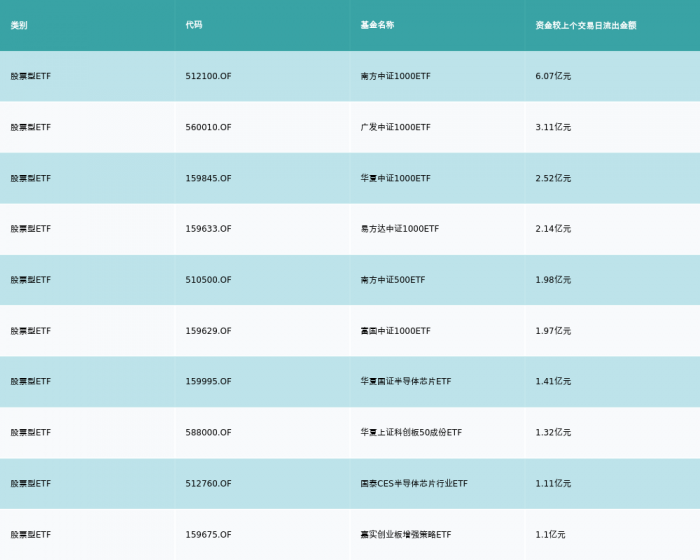Click 股票型ETF in the 159995.OF row
This screenshot has height=560, width=700.
(x=31, y=381)
